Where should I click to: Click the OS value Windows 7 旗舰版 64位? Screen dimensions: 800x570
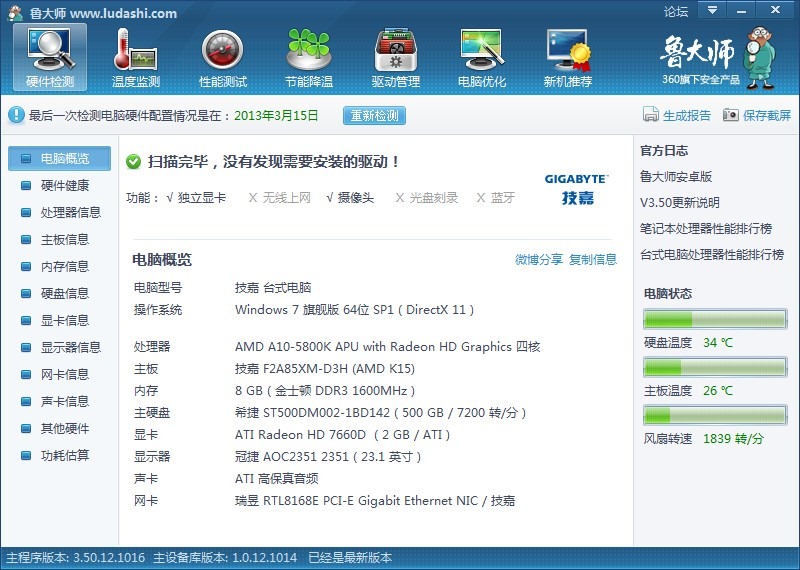click(x=355, y=309)
